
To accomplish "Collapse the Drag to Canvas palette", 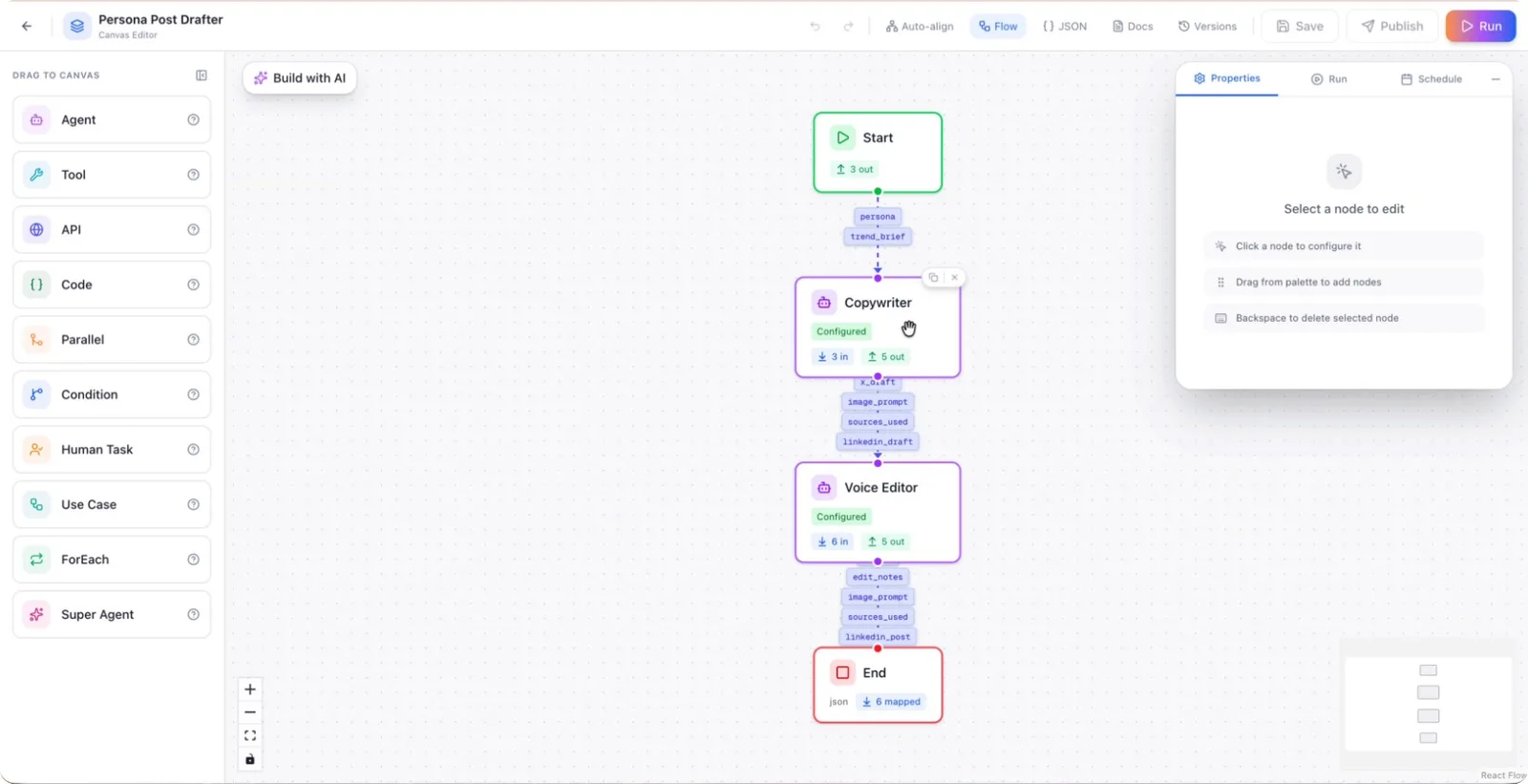I will [202, 75].
